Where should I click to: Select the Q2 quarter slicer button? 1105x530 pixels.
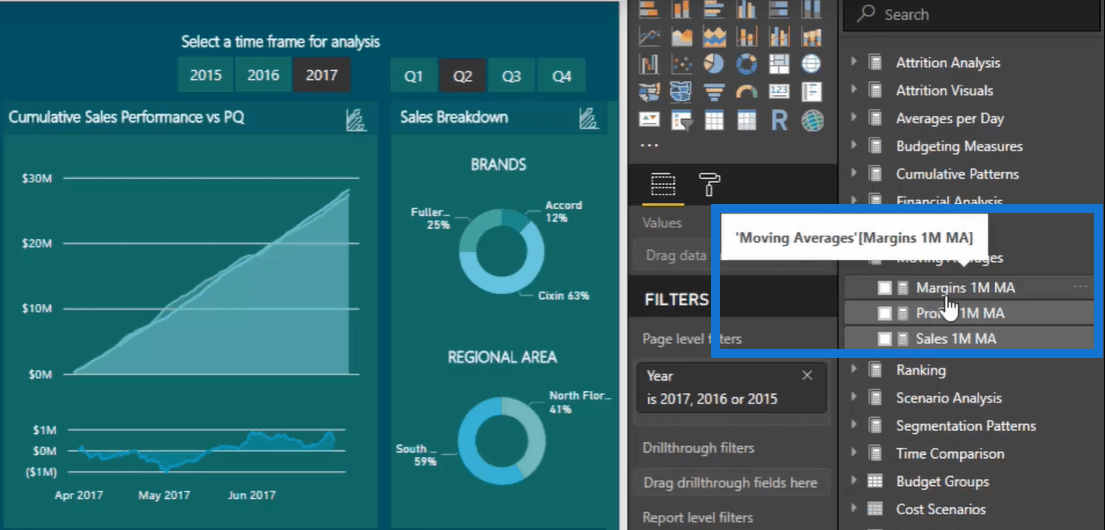click(x=462, y=76)
